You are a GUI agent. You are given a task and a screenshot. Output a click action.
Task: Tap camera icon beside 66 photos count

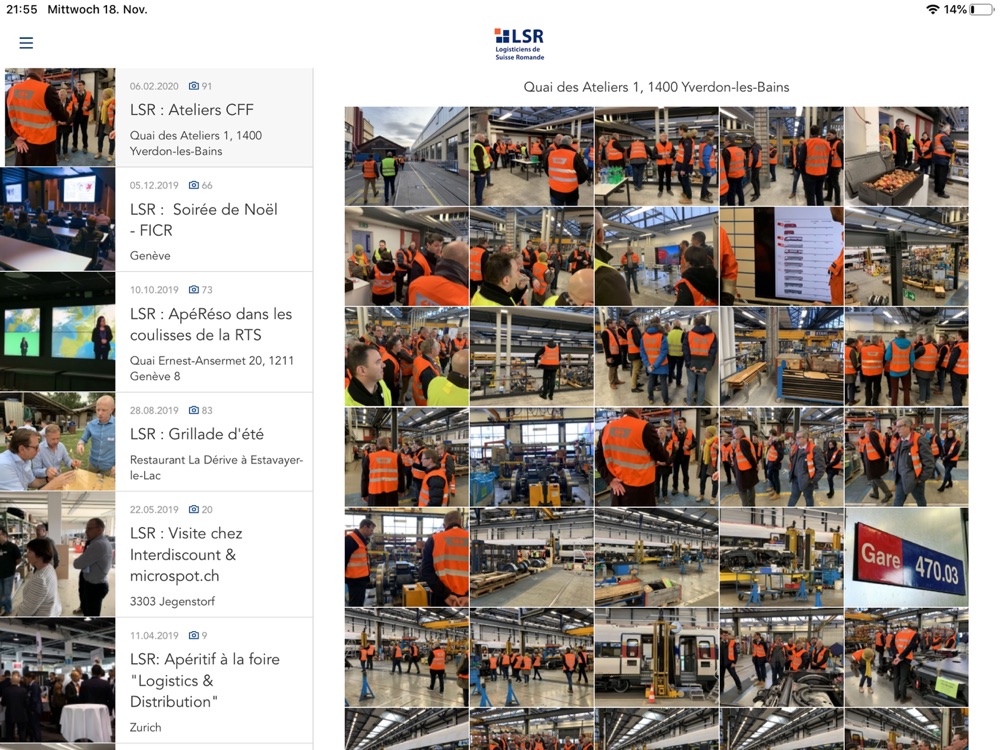click(x=194, y=185)
